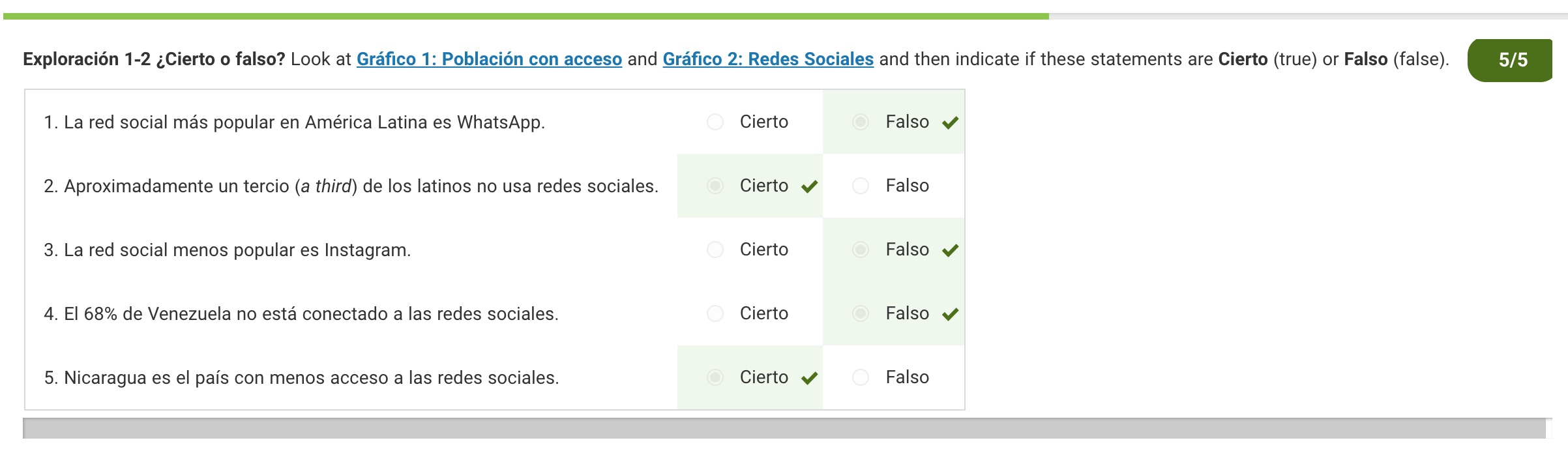Screen dimensions: 1568x449
Task: Click the gray bar below the question table
Action: click(x=784, y=429)
